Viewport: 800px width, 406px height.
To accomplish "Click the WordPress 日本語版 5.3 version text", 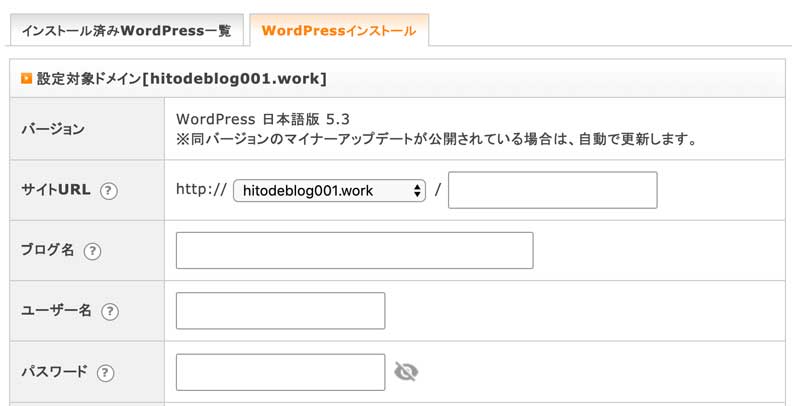I will (263, 119).
